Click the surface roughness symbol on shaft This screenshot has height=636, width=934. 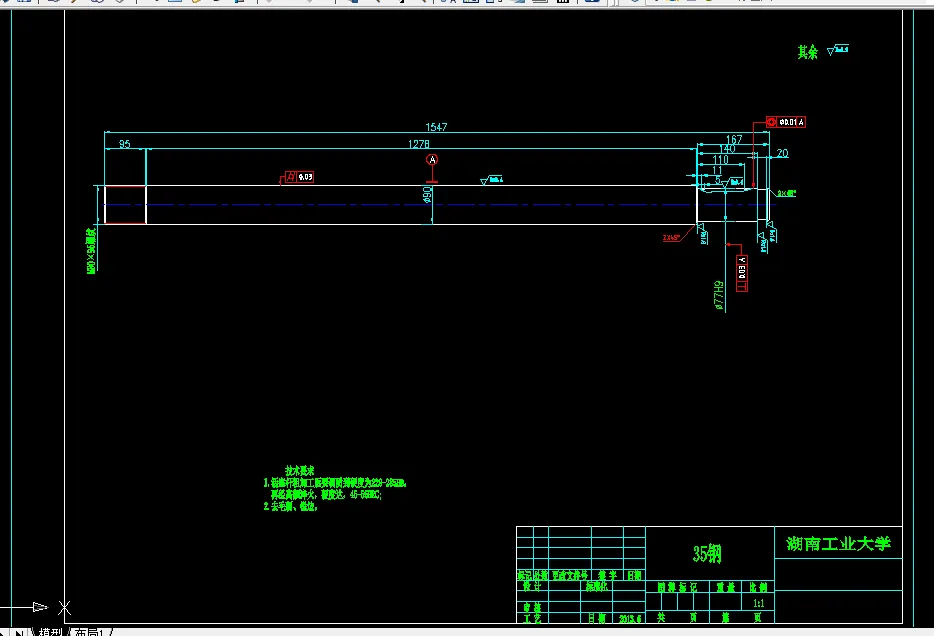coord(491,180)
